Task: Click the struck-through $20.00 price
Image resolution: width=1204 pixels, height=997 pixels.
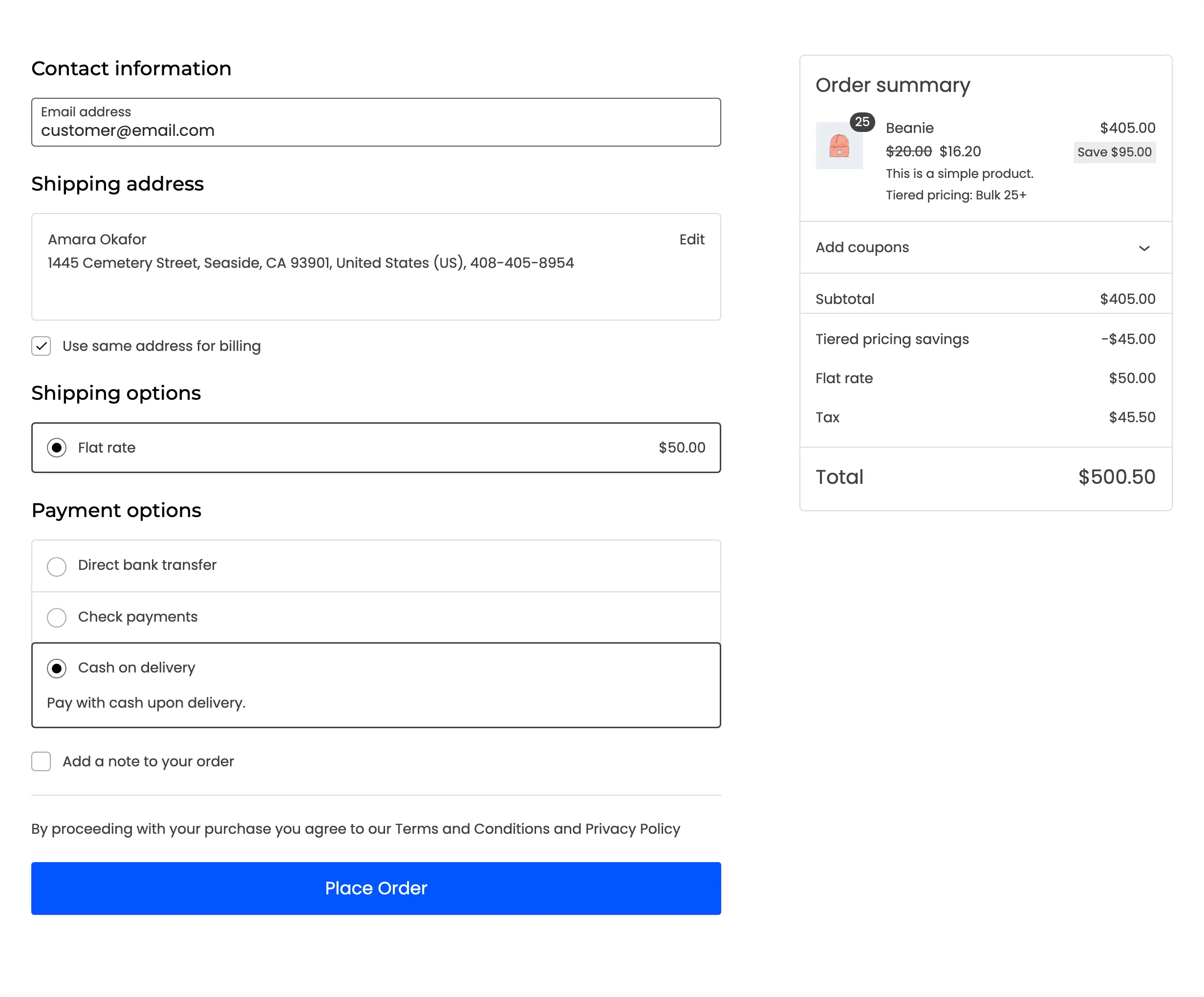Action: [x=909, y=152]
